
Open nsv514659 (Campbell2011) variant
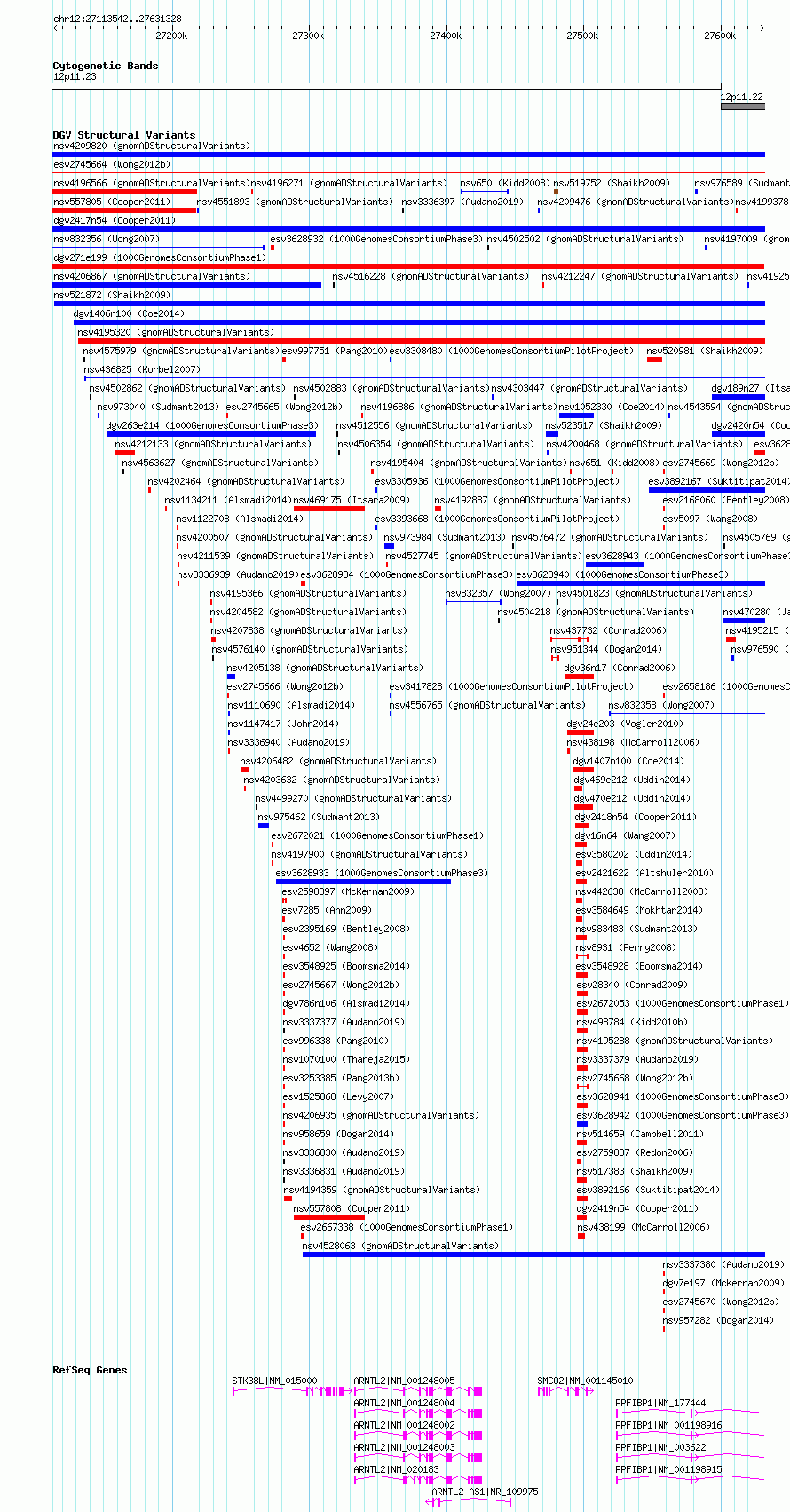(x=640, y=1134)
